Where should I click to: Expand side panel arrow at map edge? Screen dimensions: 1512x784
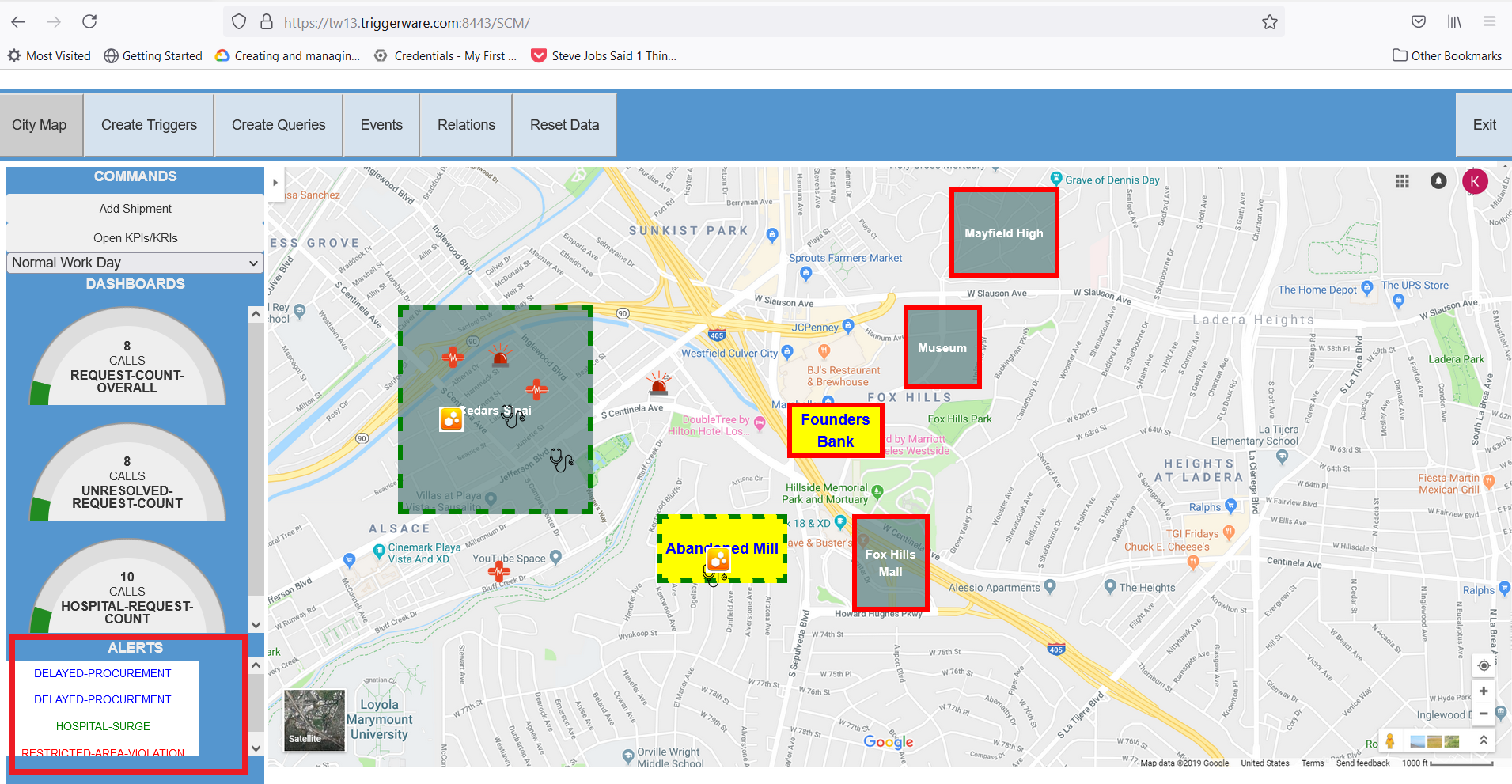coord(275,183)
